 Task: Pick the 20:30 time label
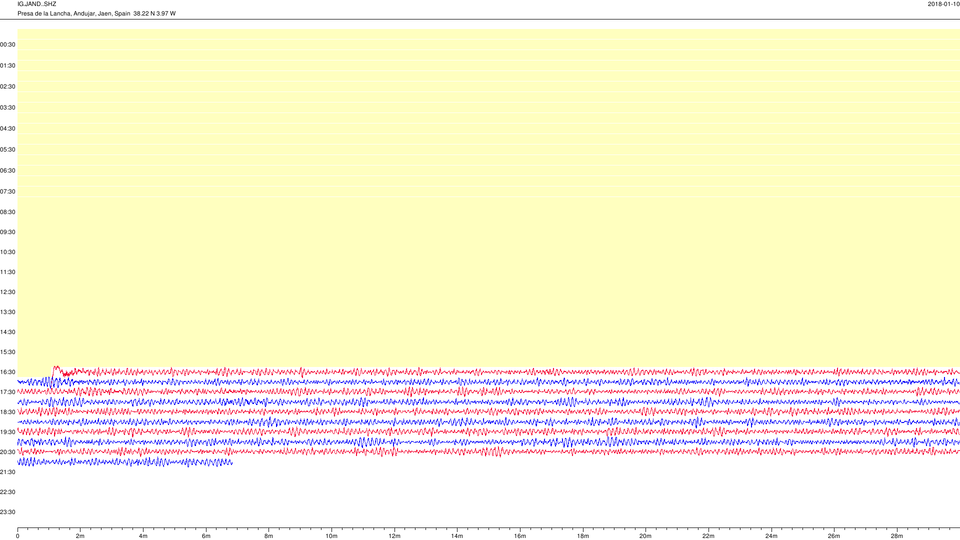coord(7,452)
